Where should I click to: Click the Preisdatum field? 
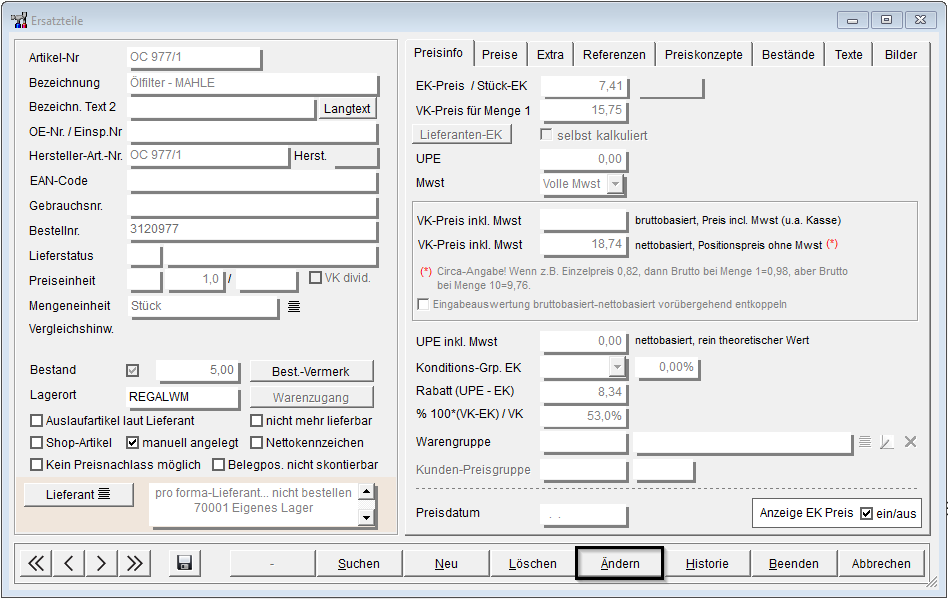tap(584, 515)
